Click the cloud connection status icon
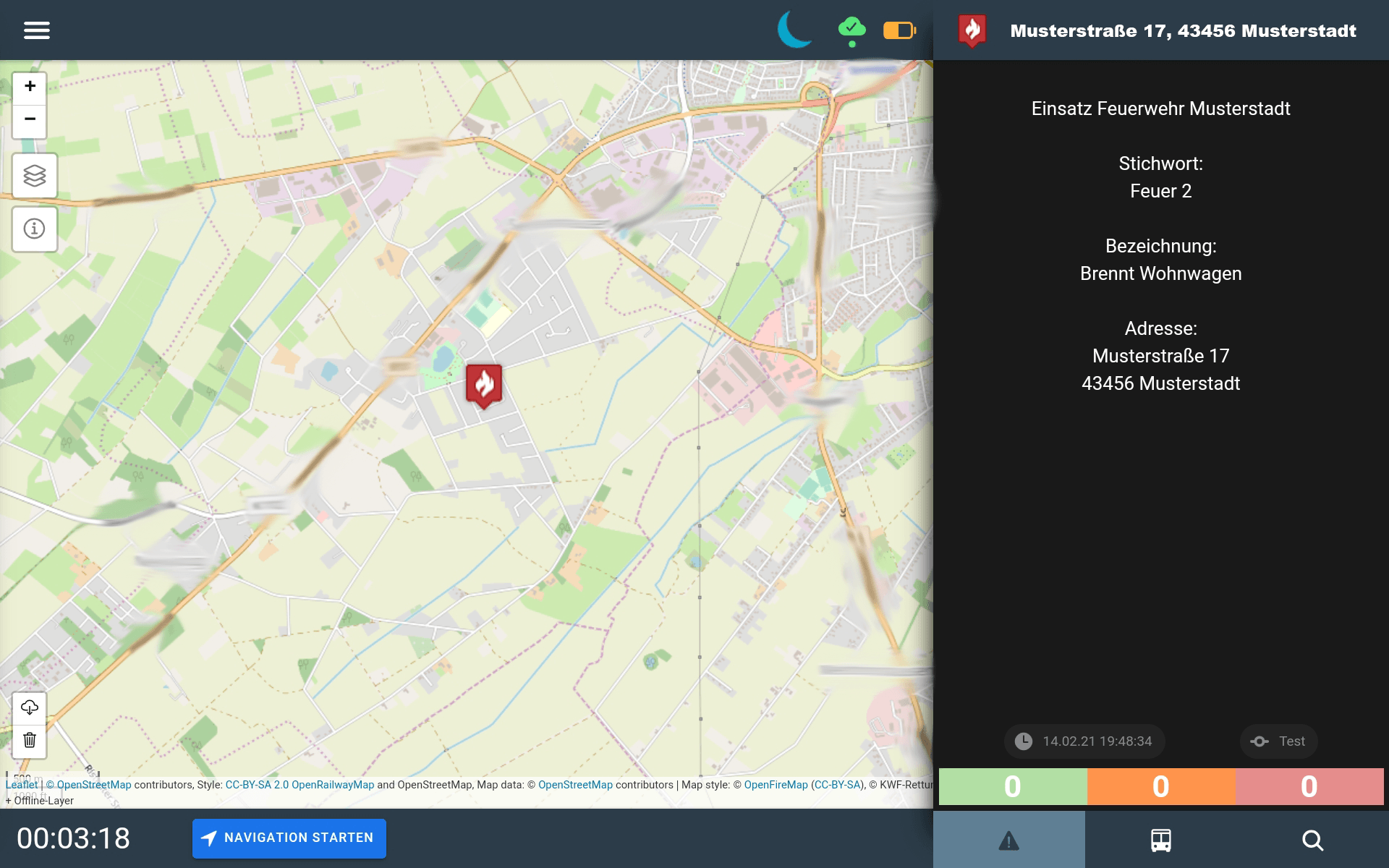The image size is (1389, 868). 851,30
